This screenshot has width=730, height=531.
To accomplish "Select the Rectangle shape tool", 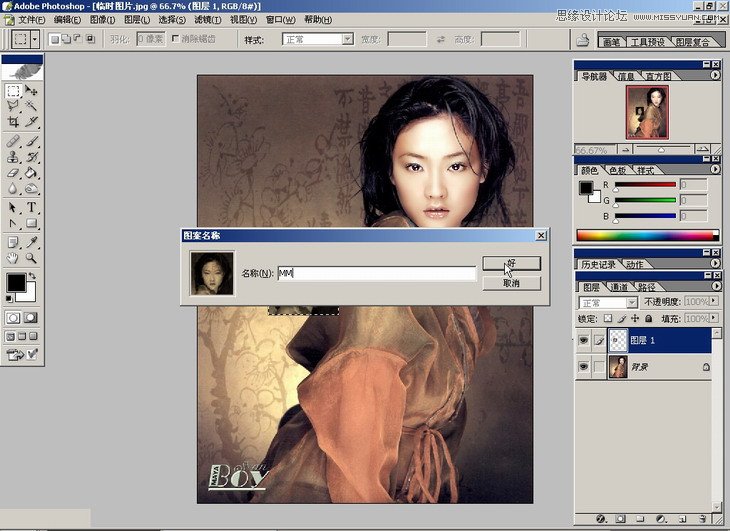I will coord(31,223).
